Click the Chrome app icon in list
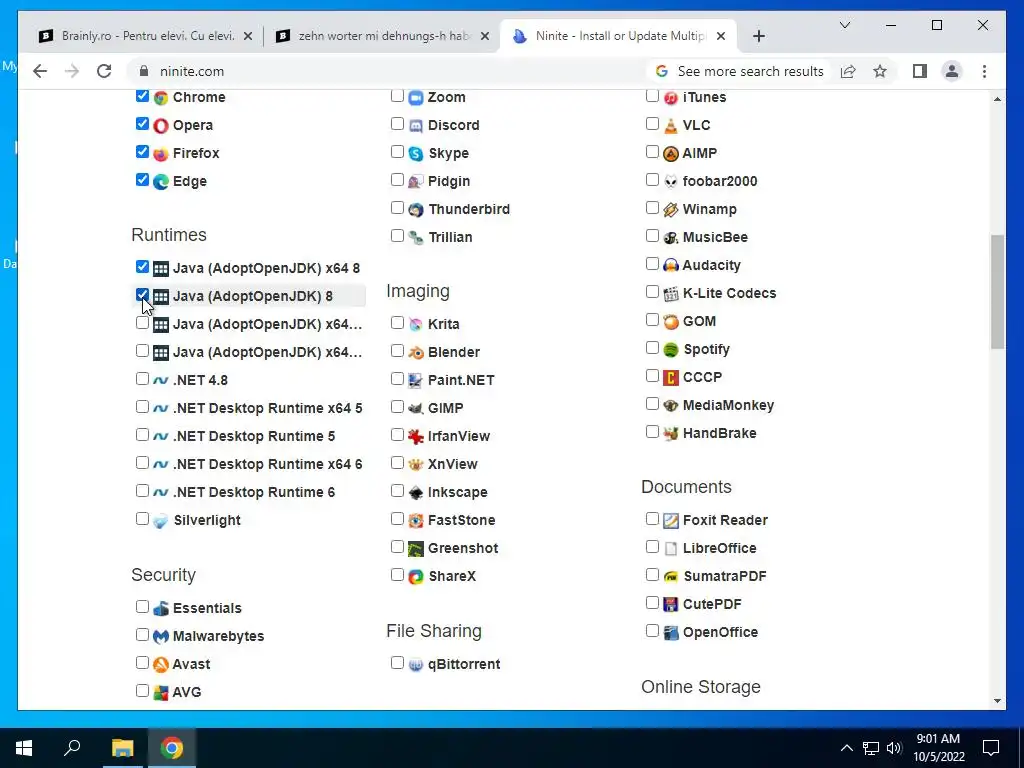This screenshot has height=768, width=1024. coord(161,98)
